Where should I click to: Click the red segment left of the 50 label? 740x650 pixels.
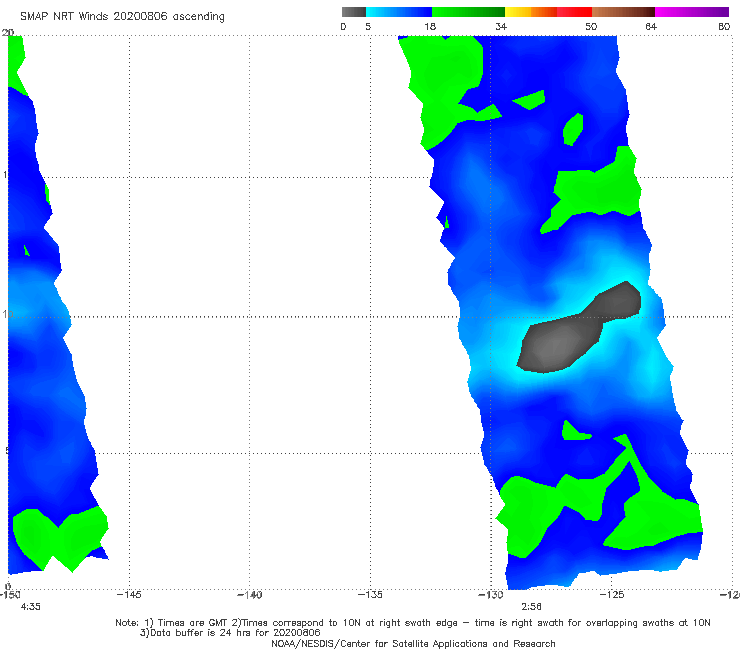(574, 12)
